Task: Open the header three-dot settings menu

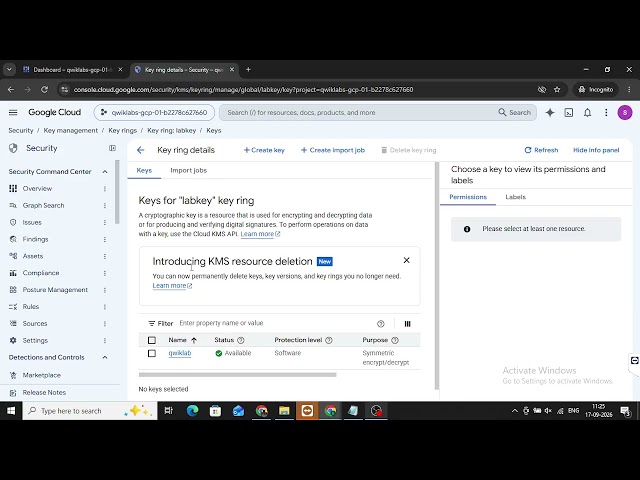Action: point(606,113)
